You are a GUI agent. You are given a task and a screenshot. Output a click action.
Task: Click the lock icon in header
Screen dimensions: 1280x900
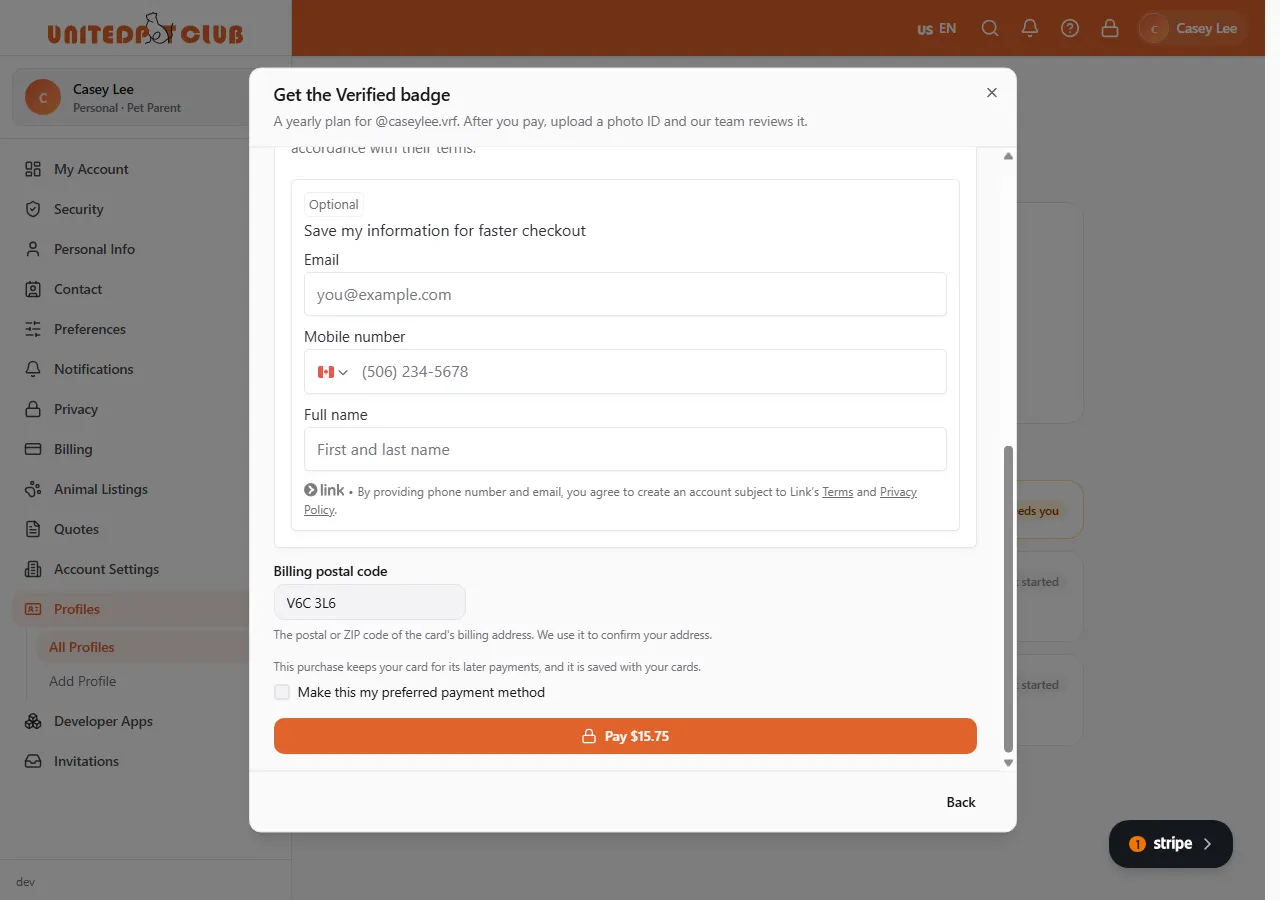coord(1110,28)
